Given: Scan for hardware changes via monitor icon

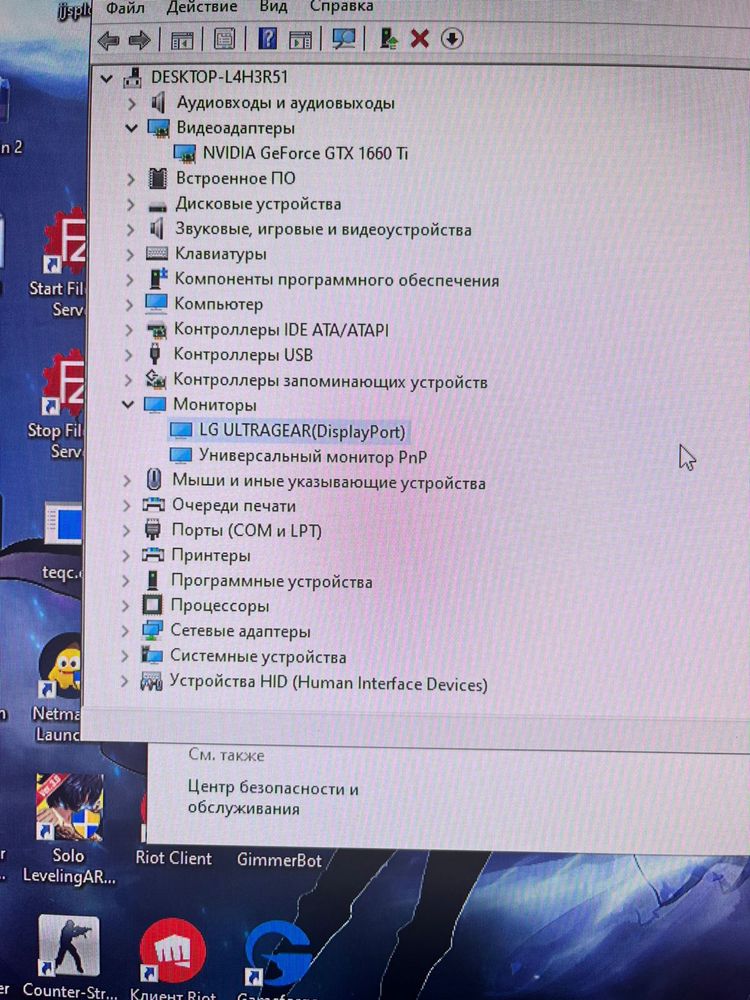Looking at the screenshot, I should [x=343, y=39].
